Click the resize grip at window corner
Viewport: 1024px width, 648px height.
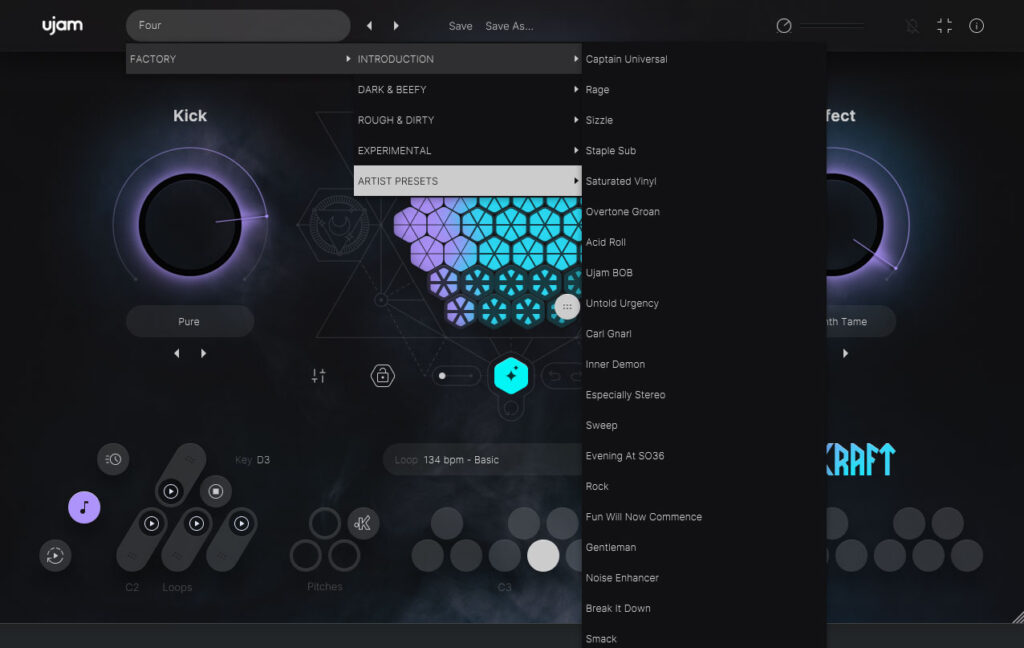[1017, 616]
